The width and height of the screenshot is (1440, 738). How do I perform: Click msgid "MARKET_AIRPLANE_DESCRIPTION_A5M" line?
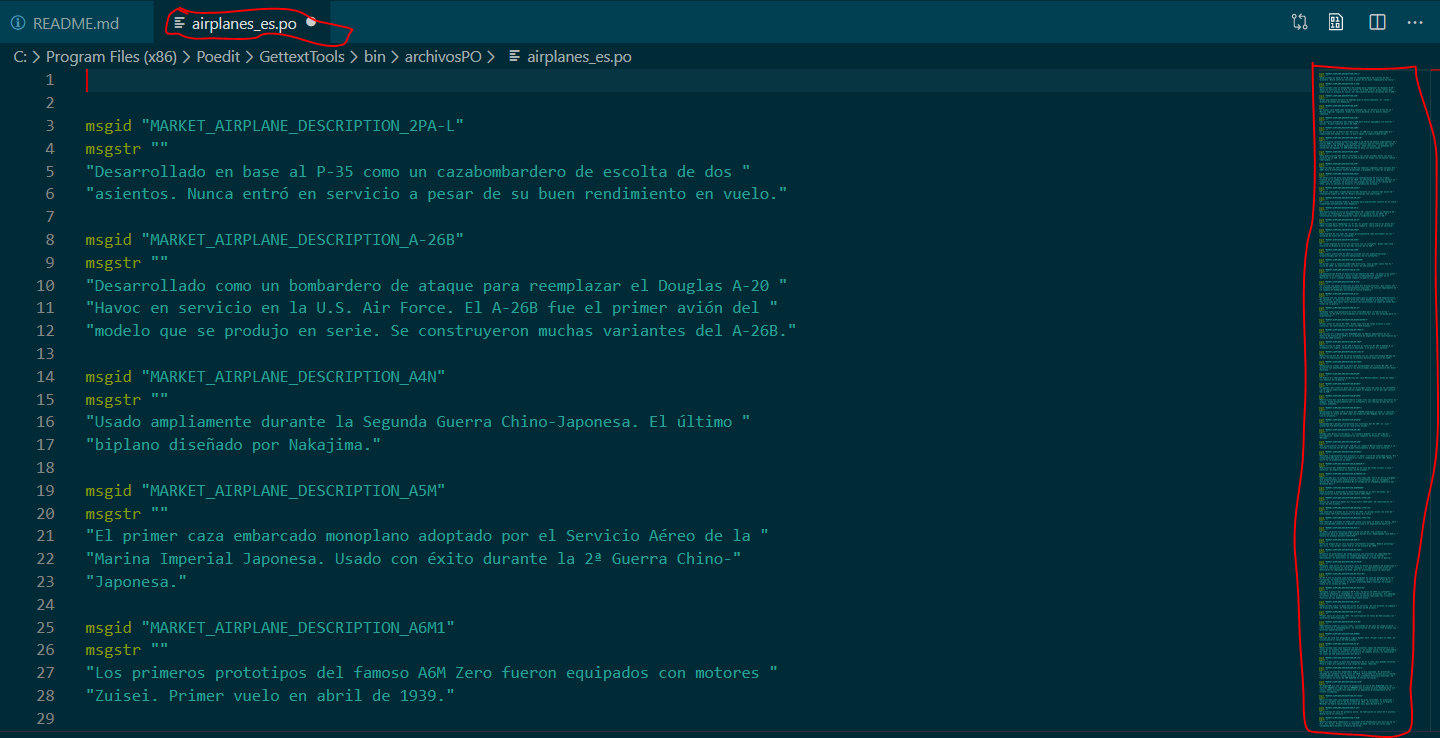(265, 491)
